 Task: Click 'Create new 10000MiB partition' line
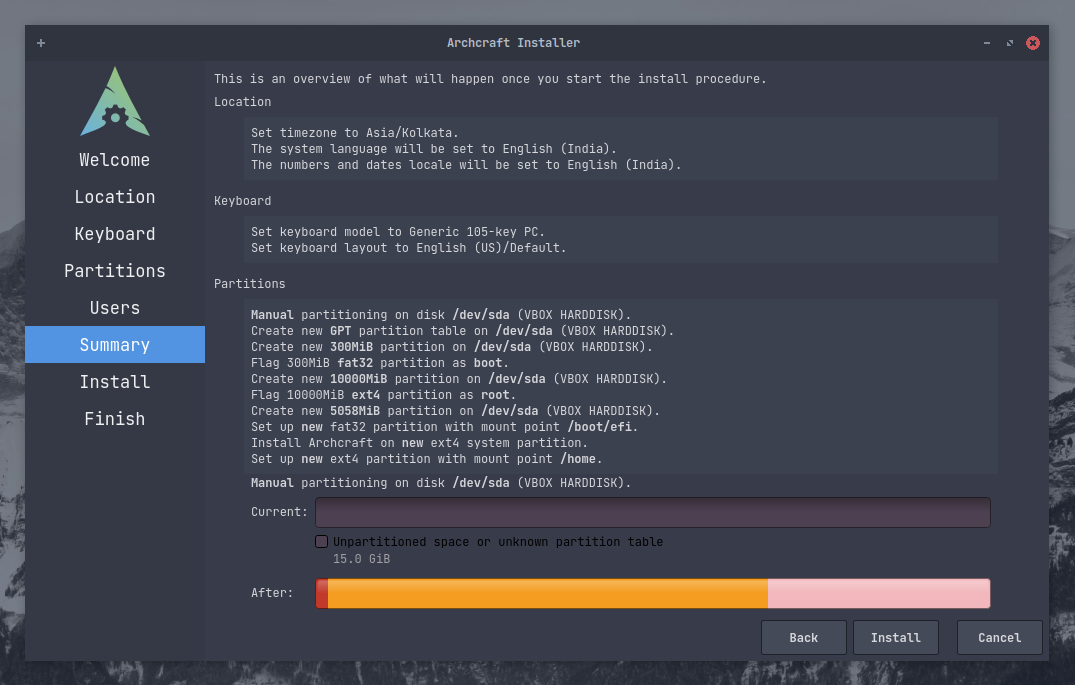click(459, 378)
